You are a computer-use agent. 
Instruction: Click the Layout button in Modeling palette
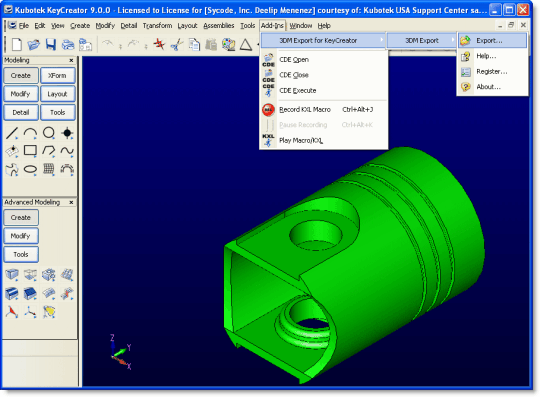[58, 94]
